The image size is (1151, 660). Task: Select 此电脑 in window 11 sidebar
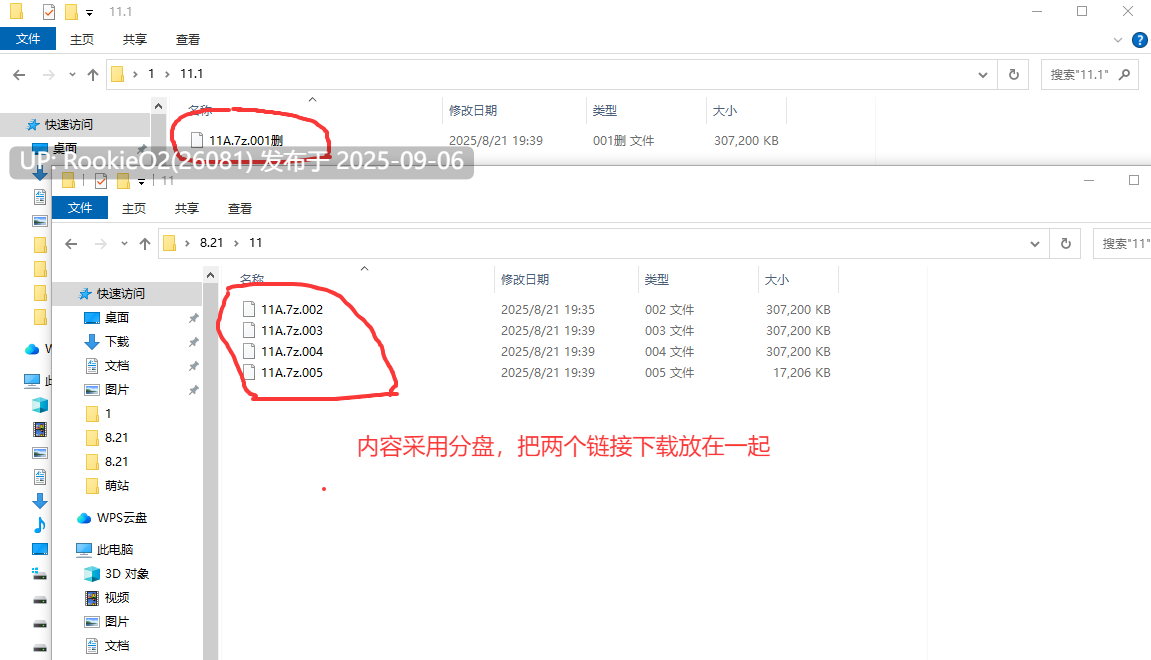[x=115, y=549]
